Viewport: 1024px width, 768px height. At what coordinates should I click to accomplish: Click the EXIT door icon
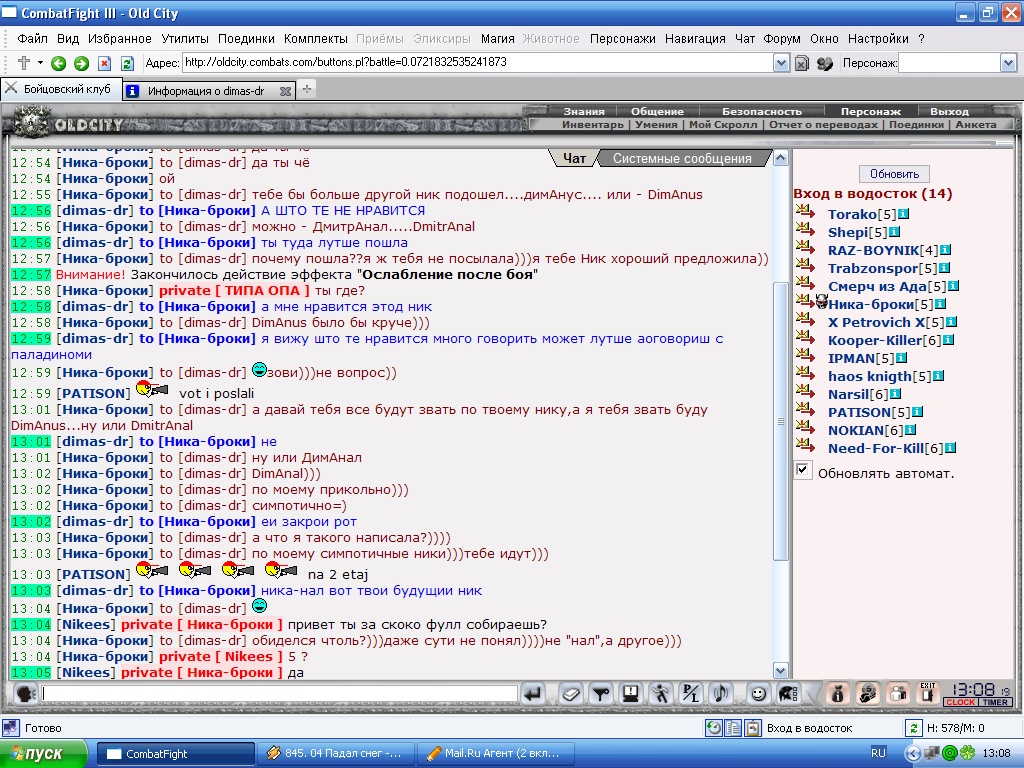tap(927, 694)
